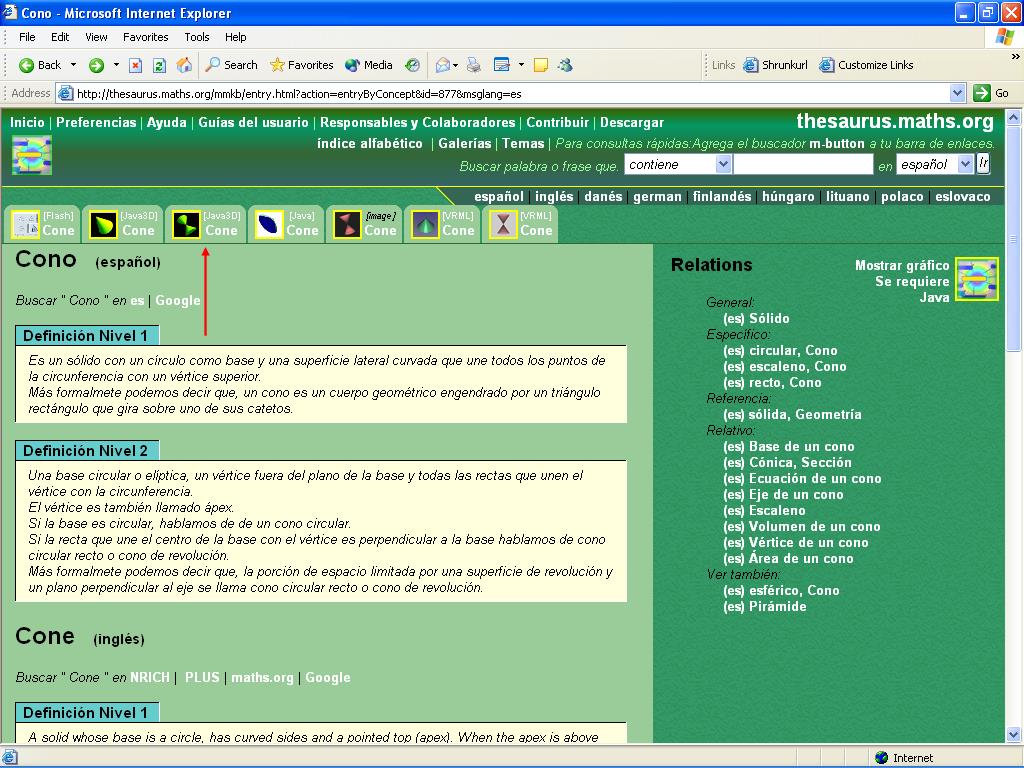Open the Tools menu
The image size is (1024, 768).
(x=197, y=37)
